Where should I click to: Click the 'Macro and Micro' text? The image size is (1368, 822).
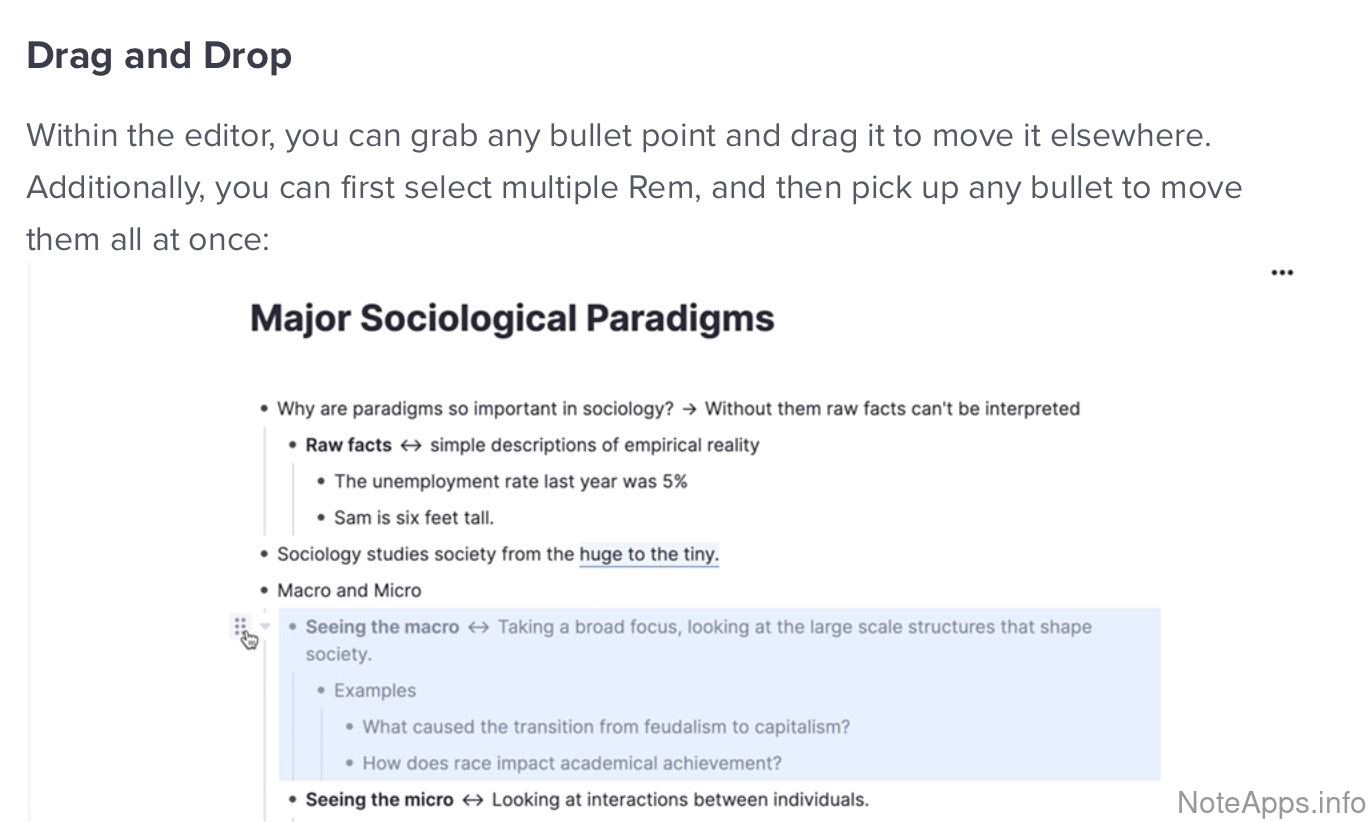pos(349,590)
